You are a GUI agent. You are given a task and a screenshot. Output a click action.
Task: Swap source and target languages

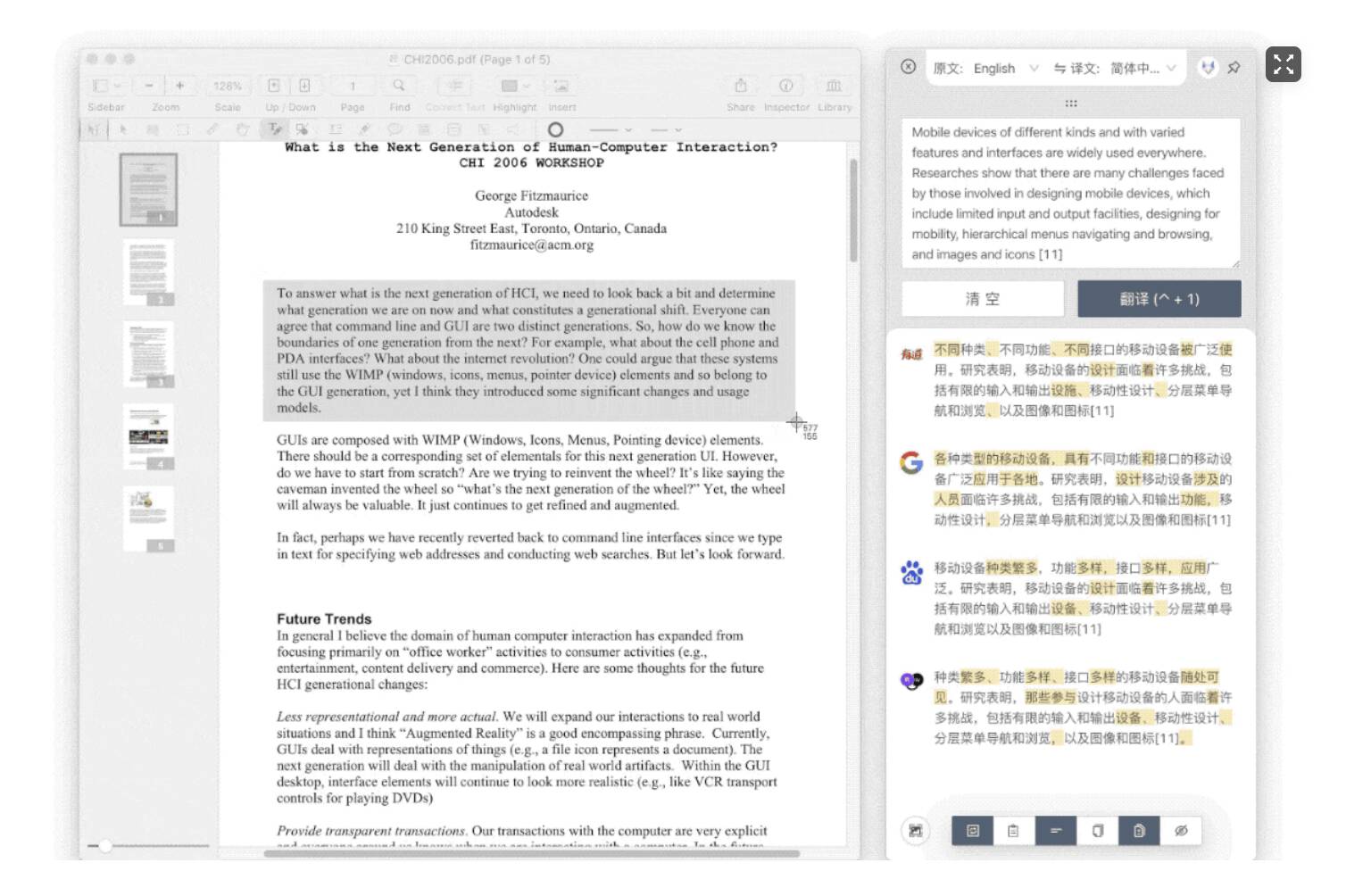click(x=1059, y=68)
